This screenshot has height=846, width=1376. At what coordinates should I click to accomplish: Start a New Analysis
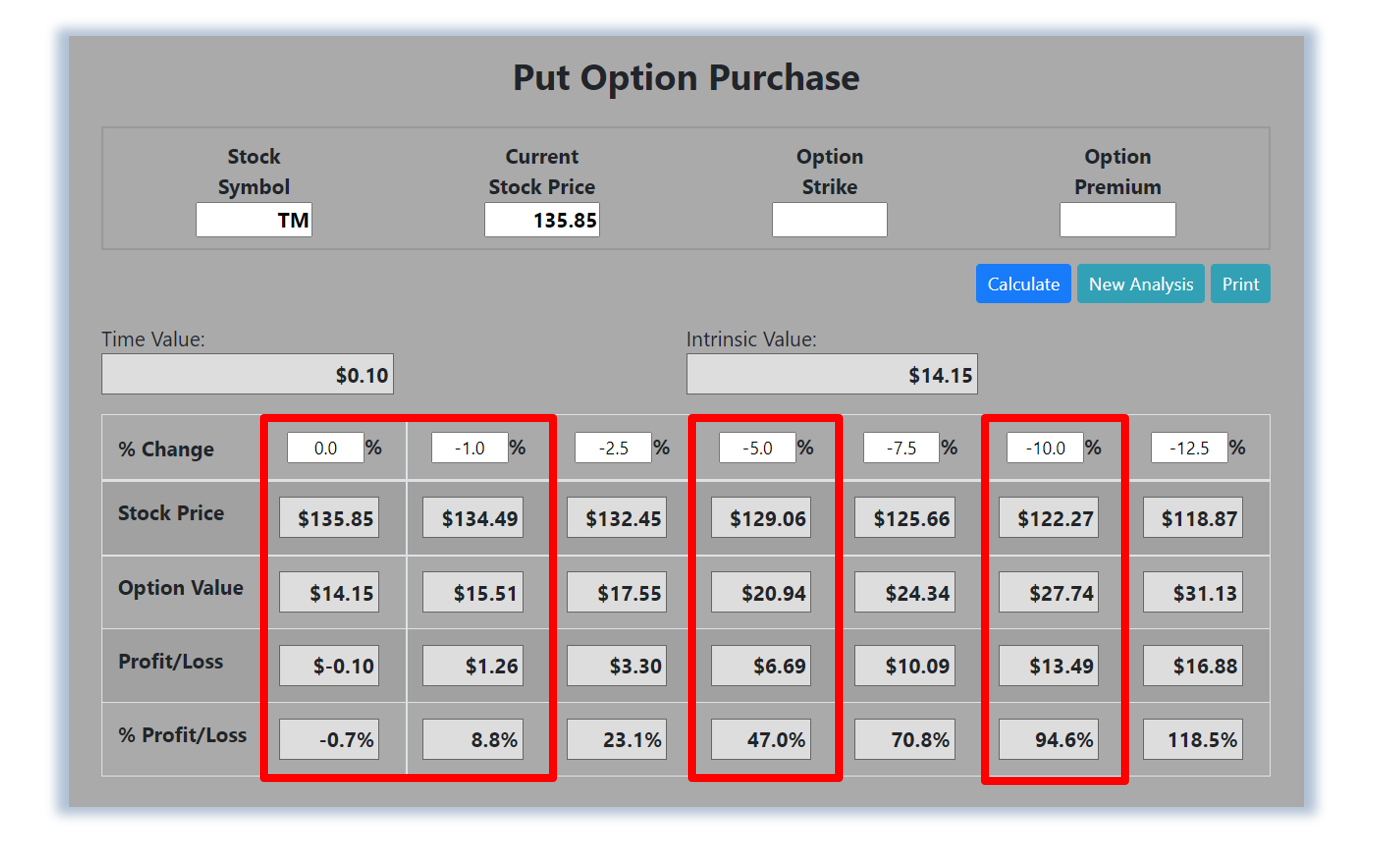click(x=1141, y=284)
